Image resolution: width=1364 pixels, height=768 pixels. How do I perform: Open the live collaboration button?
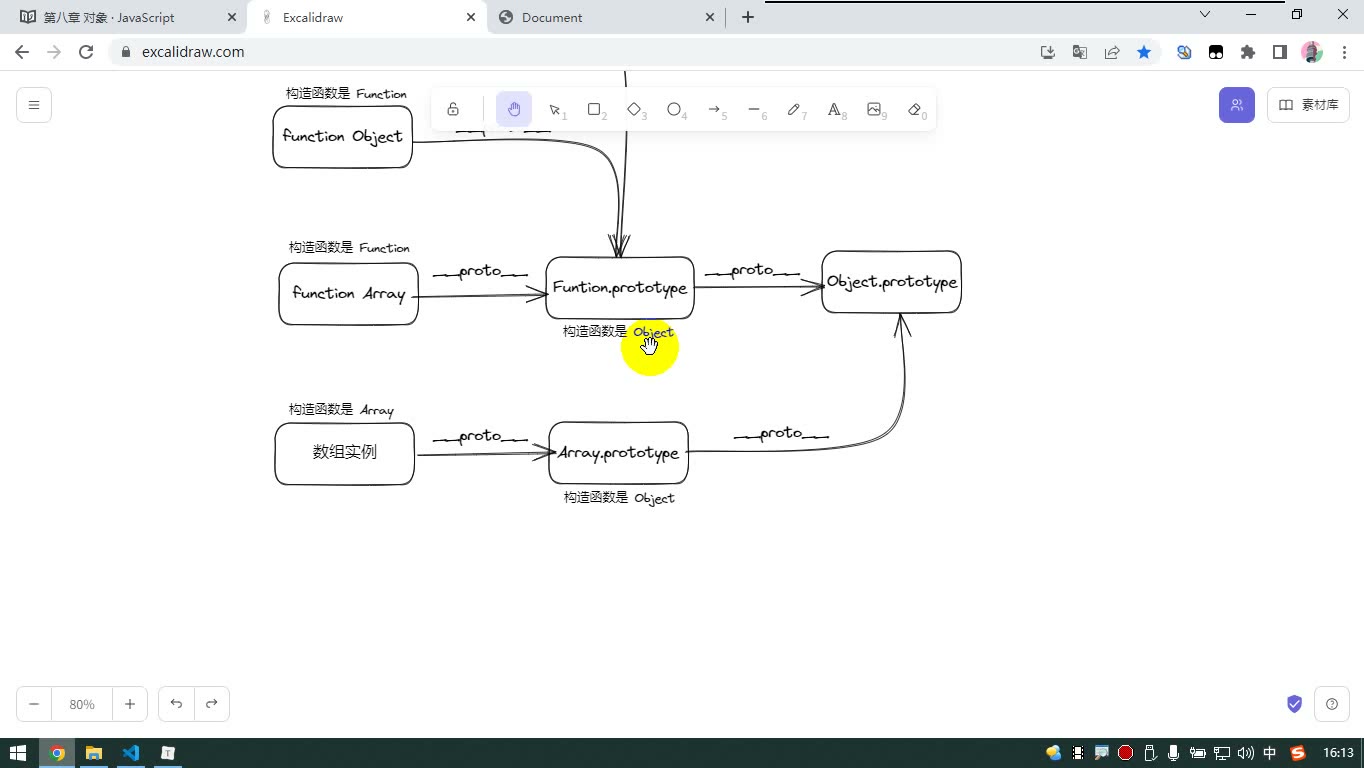click(x=1237, y=105)
